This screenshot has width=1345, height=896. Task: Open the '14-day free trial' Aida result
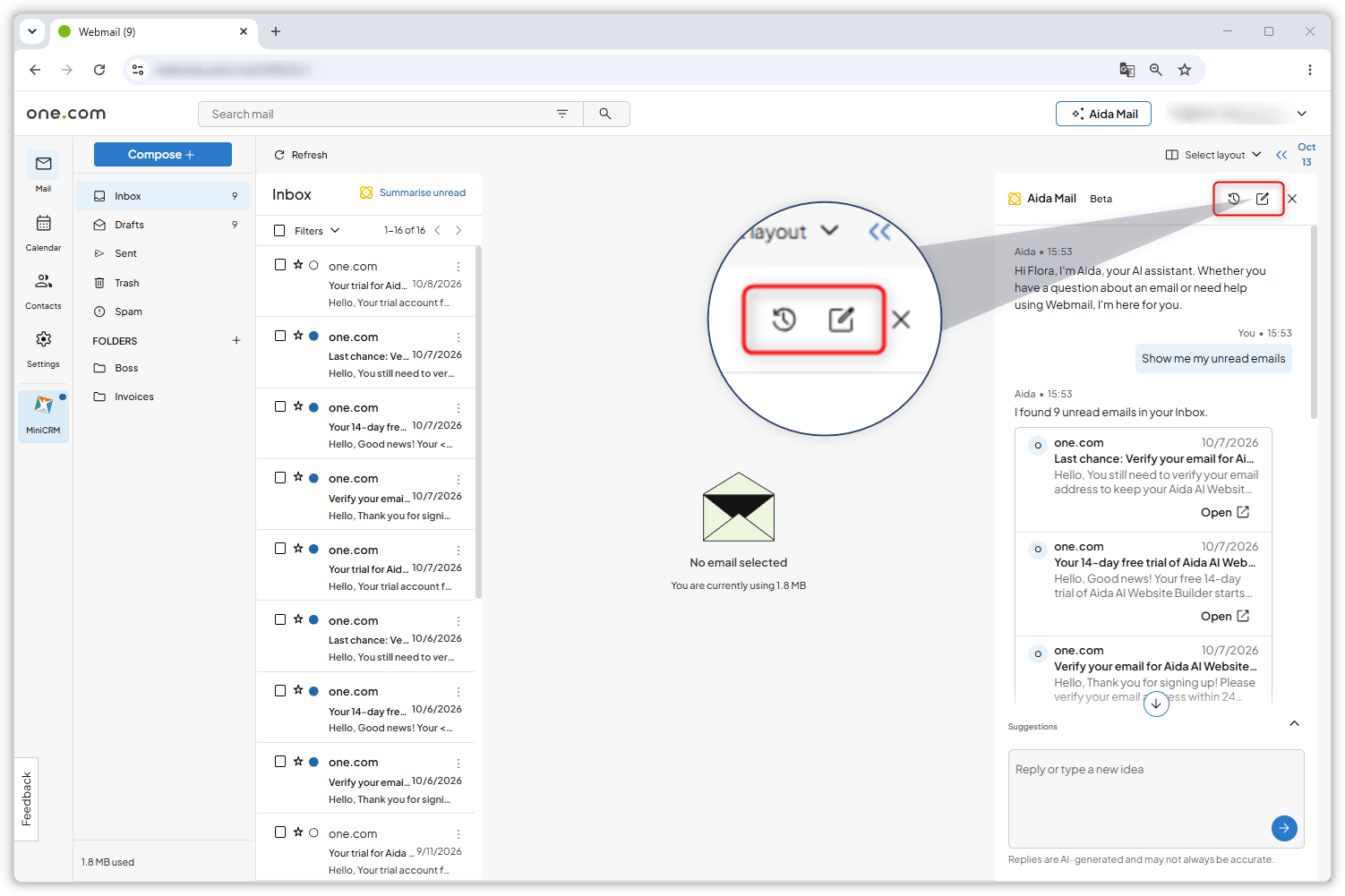coord(1224,617)
